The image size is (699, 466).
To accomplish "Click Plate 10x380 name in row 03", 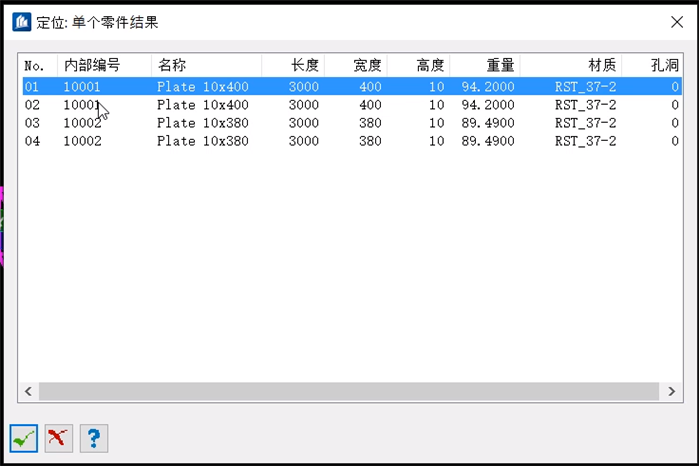I will click(x=203, y=123).
